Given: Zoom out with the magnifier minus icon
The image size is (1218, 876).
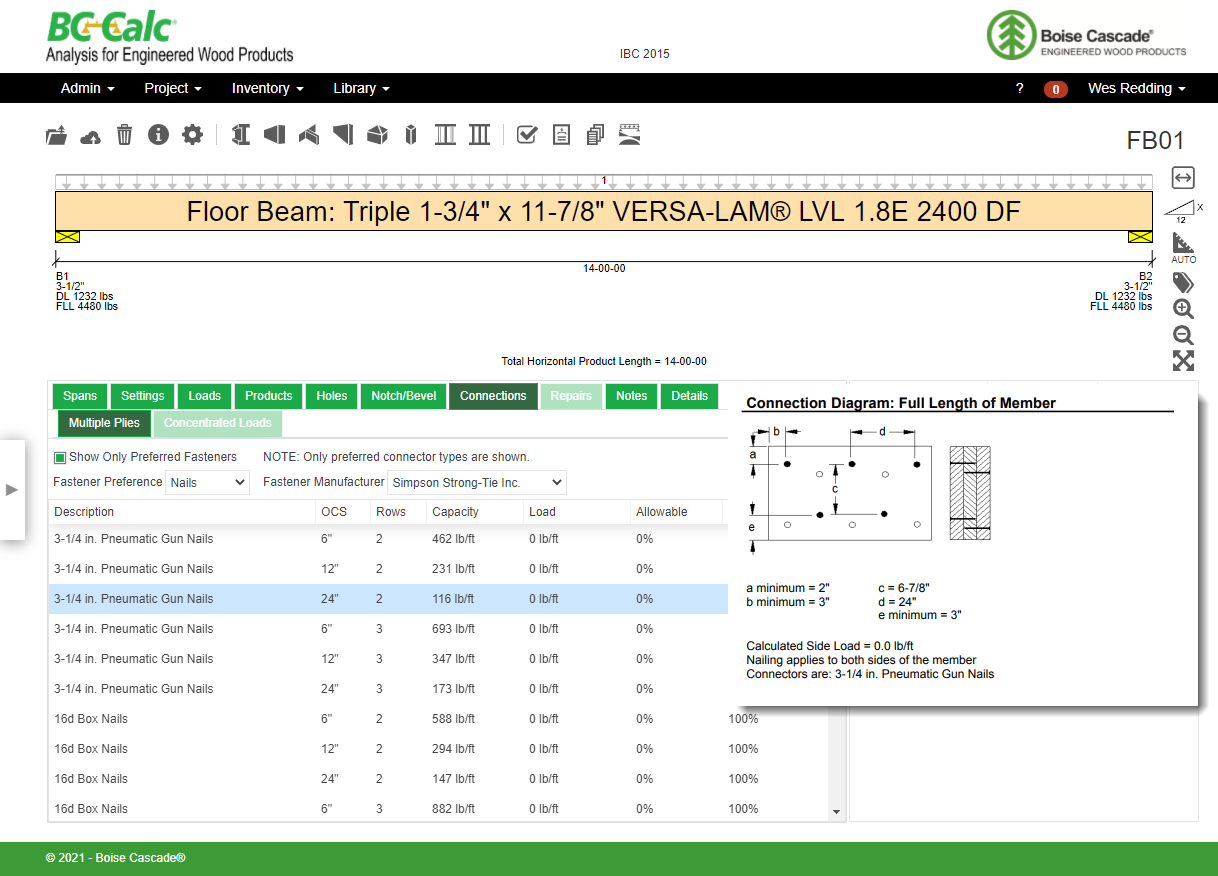Looking at the screenshot, I should pyautogui.click(x=1183, y=335).
